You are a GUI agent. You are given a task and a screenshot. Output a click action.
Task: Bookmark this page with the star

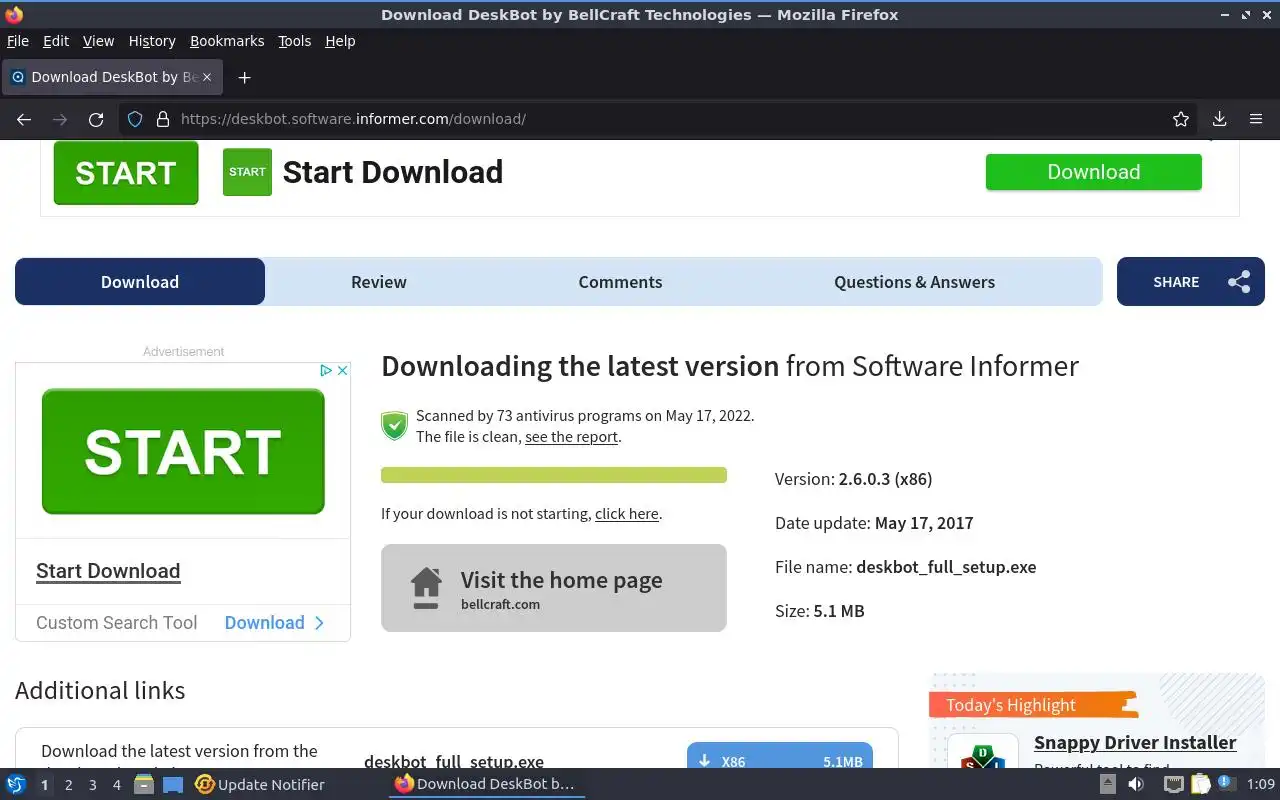point(1181,119)
